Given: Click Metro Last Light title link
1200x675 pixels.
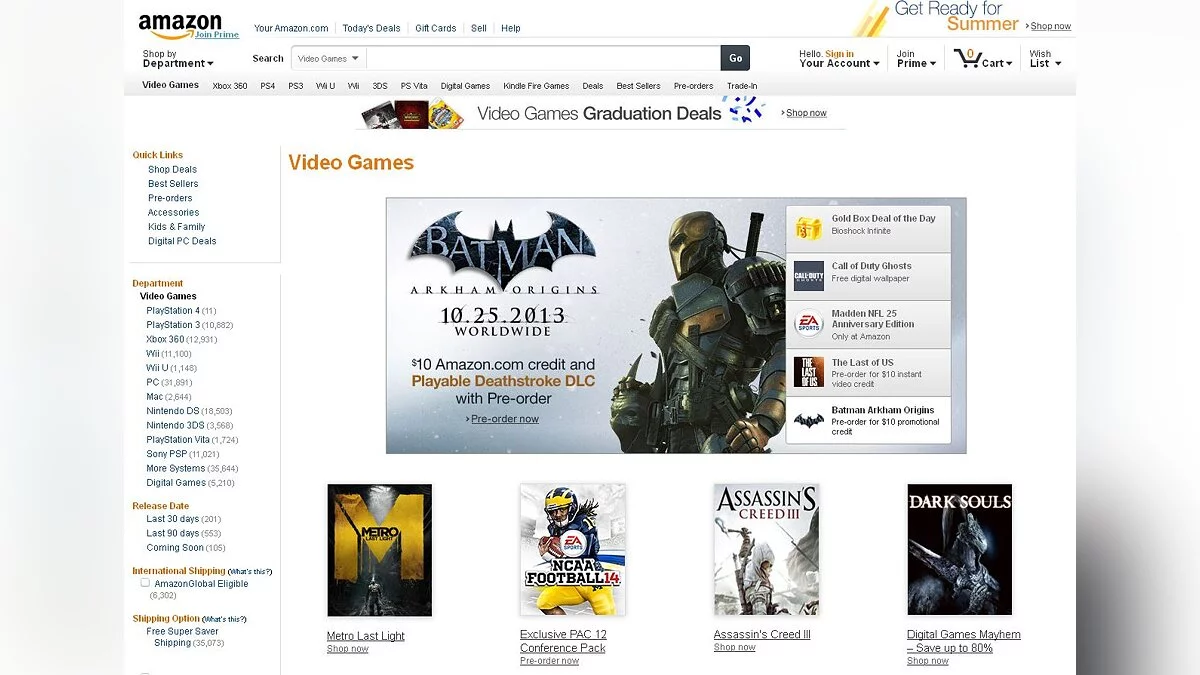Looking at the screenshot, I should click(x=366, y=636).
